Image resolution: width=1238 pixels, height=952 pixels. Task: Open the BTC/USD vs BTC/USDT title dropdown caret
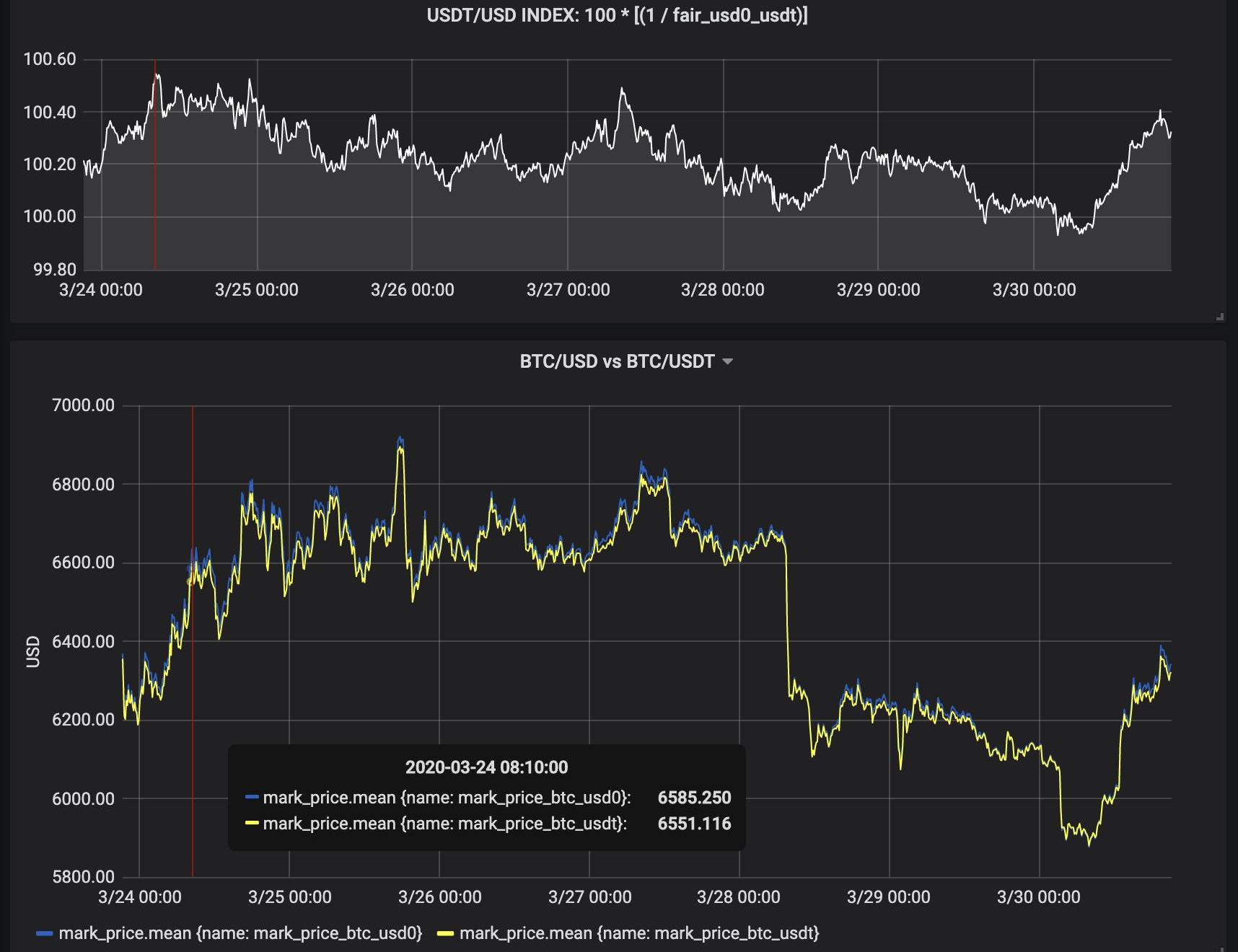727,361
